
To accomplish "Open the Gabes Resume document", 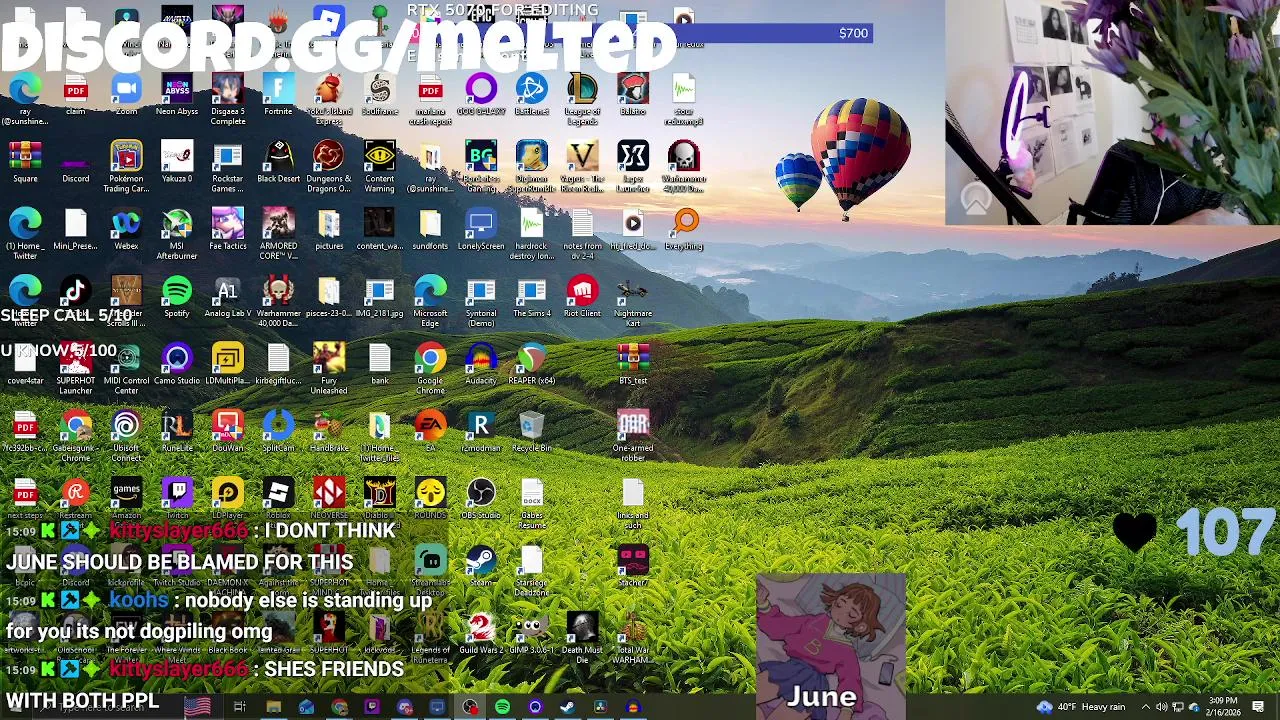I will click(x=531, y=502).
